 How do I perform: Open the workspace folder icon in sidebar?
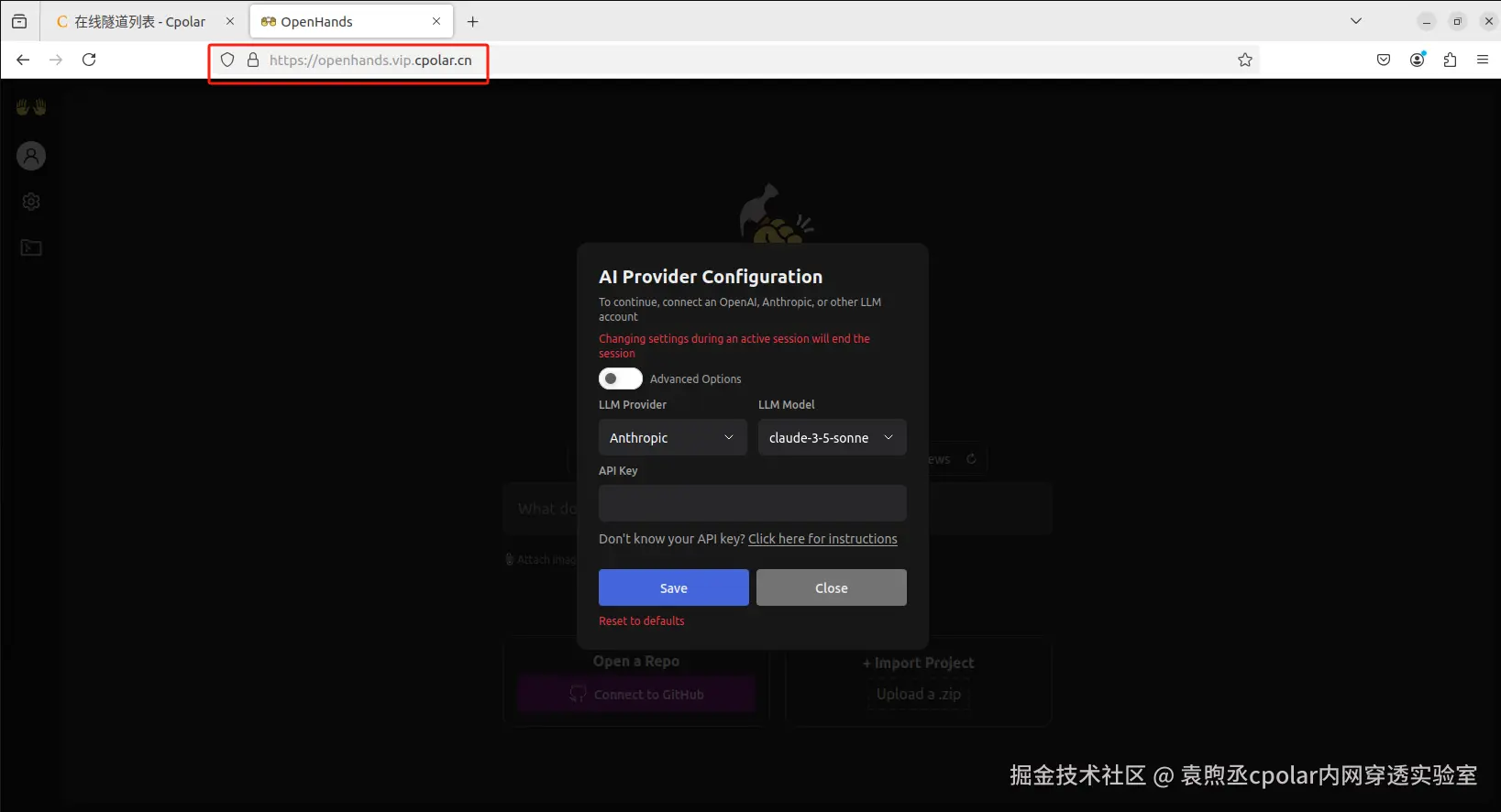point(31,247)
